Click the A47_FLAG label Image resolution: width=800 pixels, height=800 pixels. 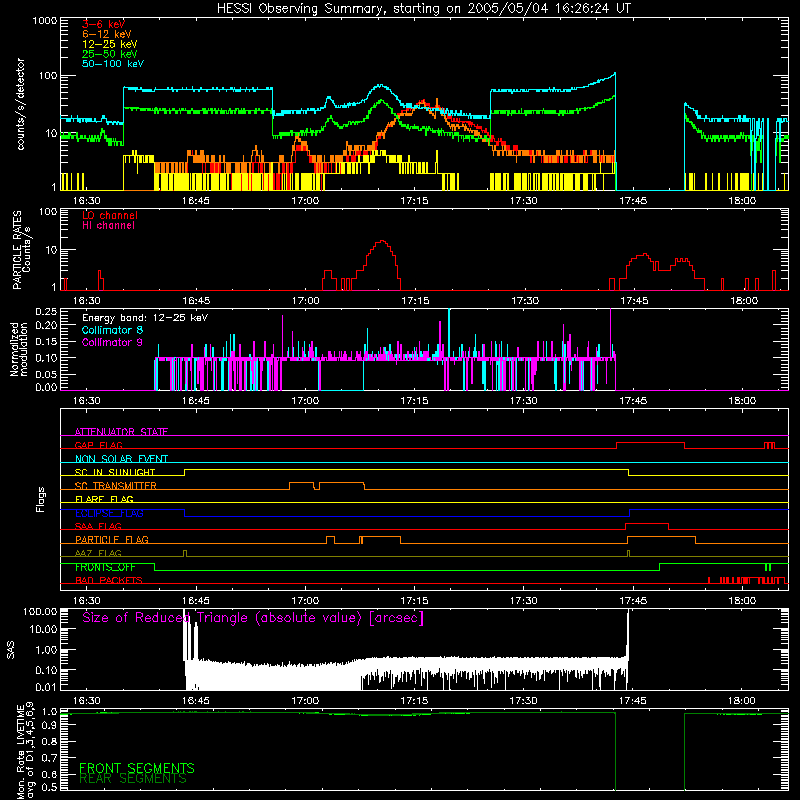(x=98, y=553)
